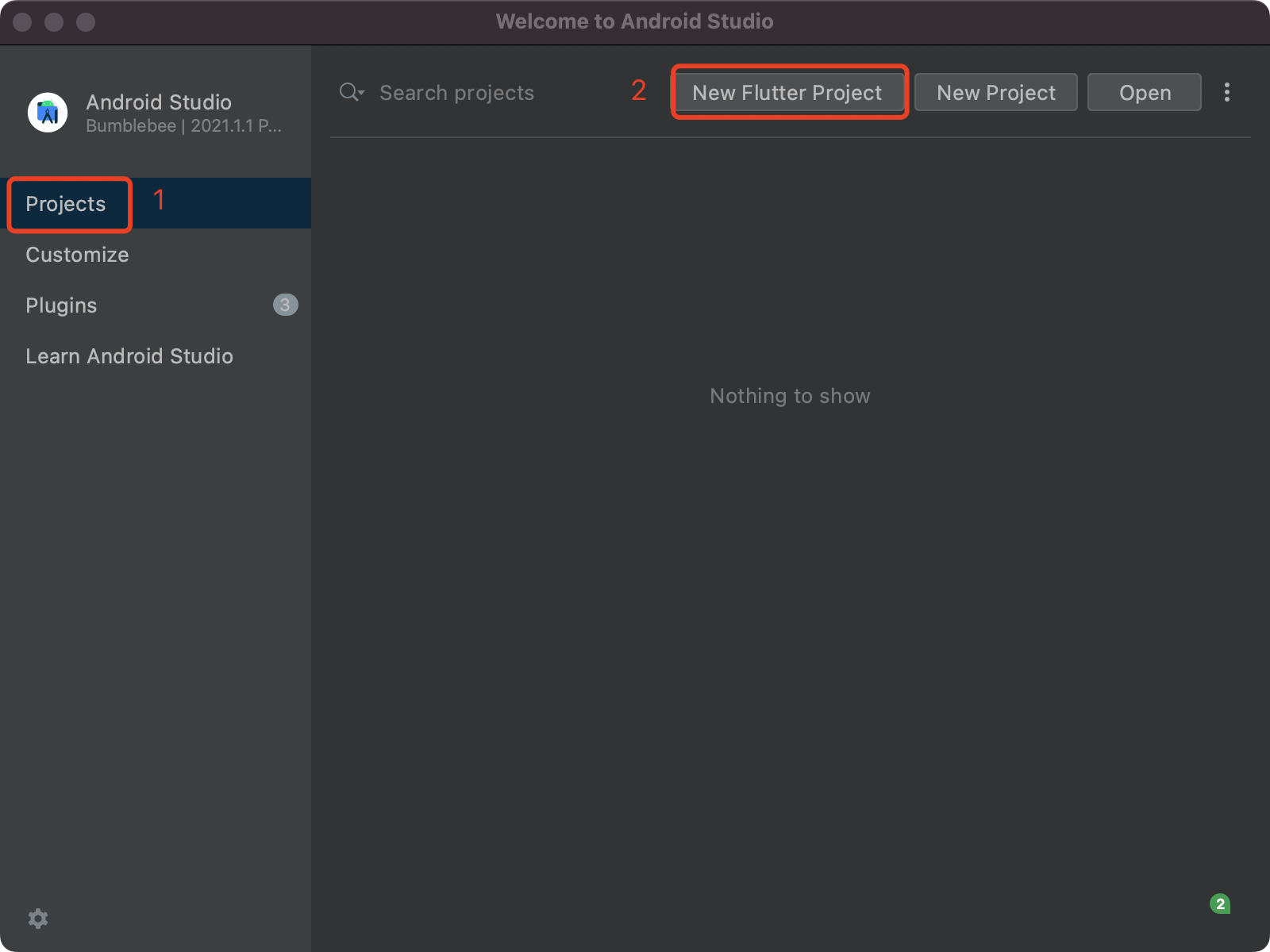Open the green notifications badge showing 2
This screenshot has width=1270, height=952.
(1220, 904)
